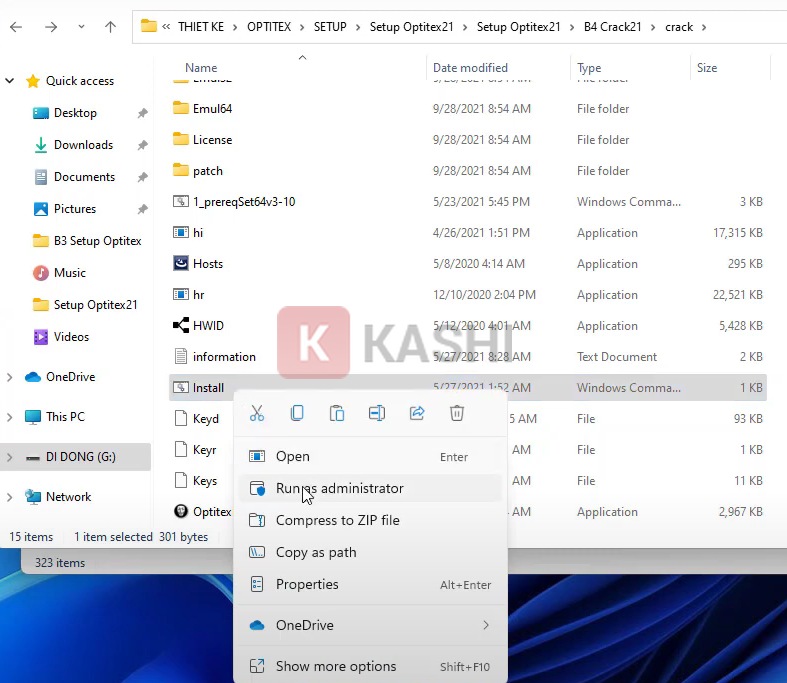
Task: Unpin Documents using its pin icon
Action: [x=143, y=177]
